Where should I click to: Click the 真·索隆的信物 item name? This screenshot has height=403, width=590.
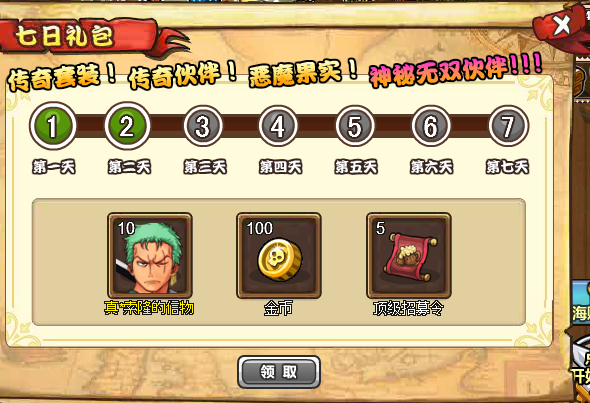149,309
